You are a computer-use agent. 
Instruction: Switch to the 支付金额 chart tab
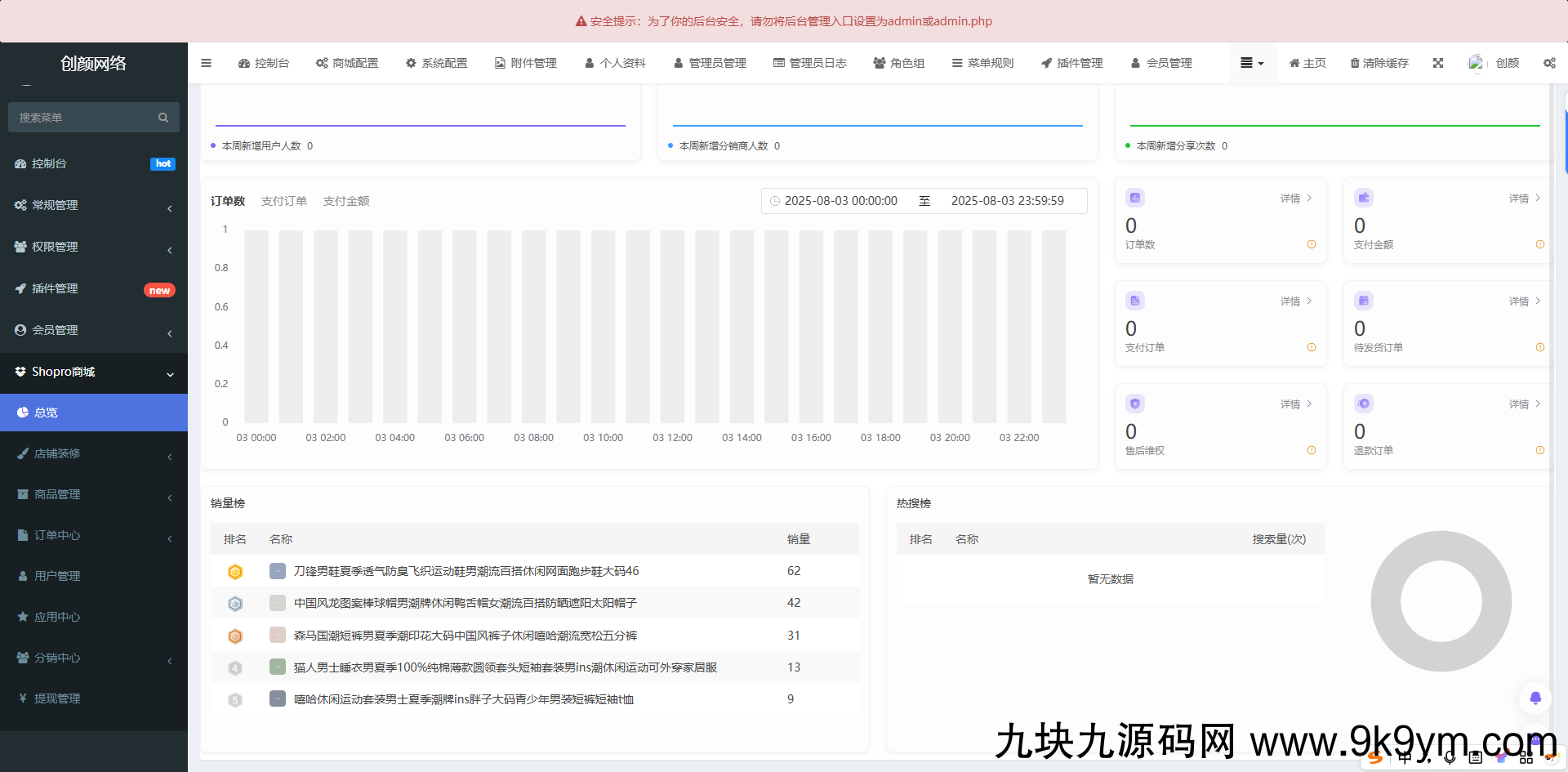pos(346,200)
